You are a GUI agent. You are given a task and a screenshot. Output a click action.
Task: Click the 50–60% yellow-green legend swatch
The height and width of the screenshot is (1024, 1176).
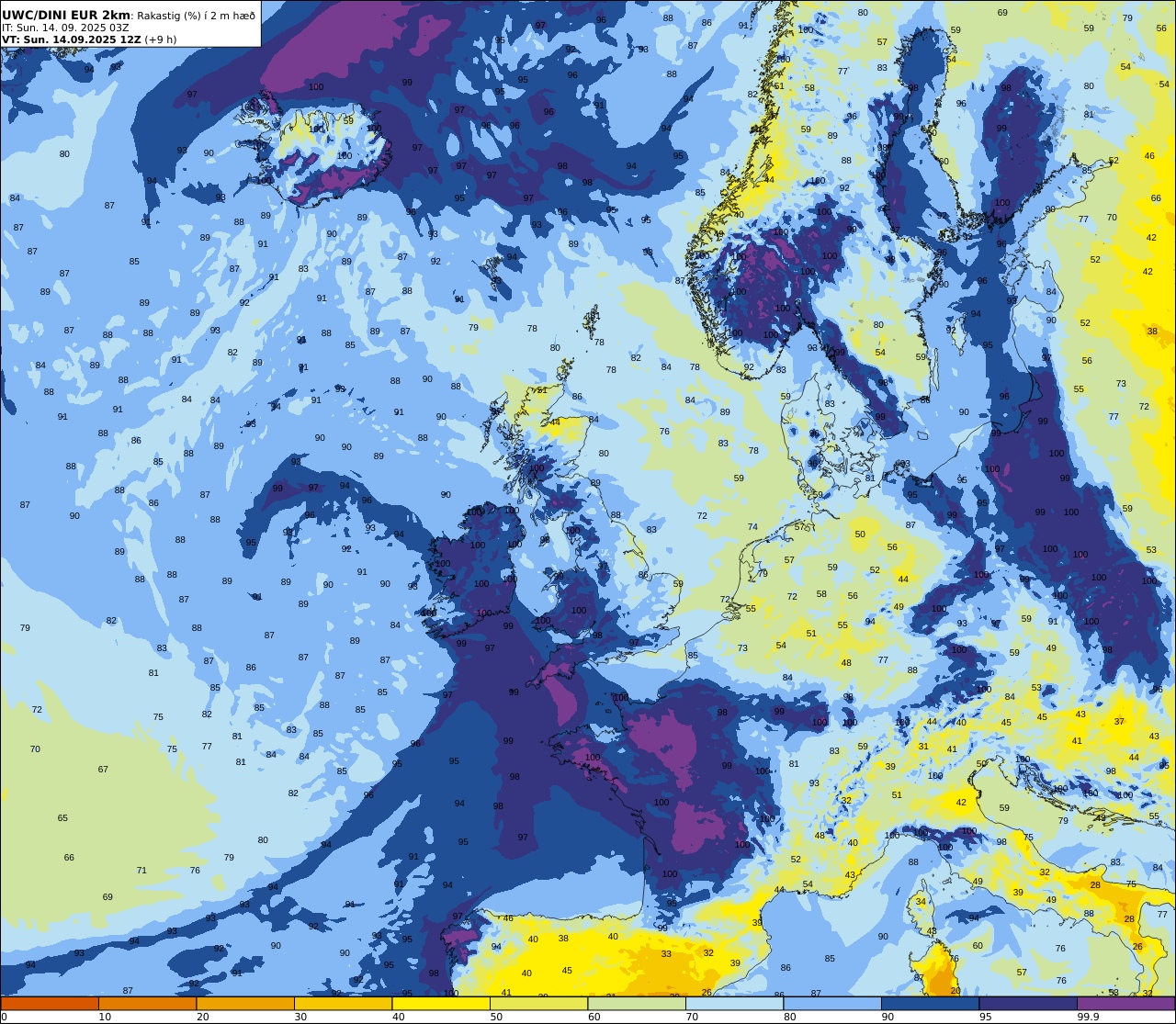[x=538, y=1003]
